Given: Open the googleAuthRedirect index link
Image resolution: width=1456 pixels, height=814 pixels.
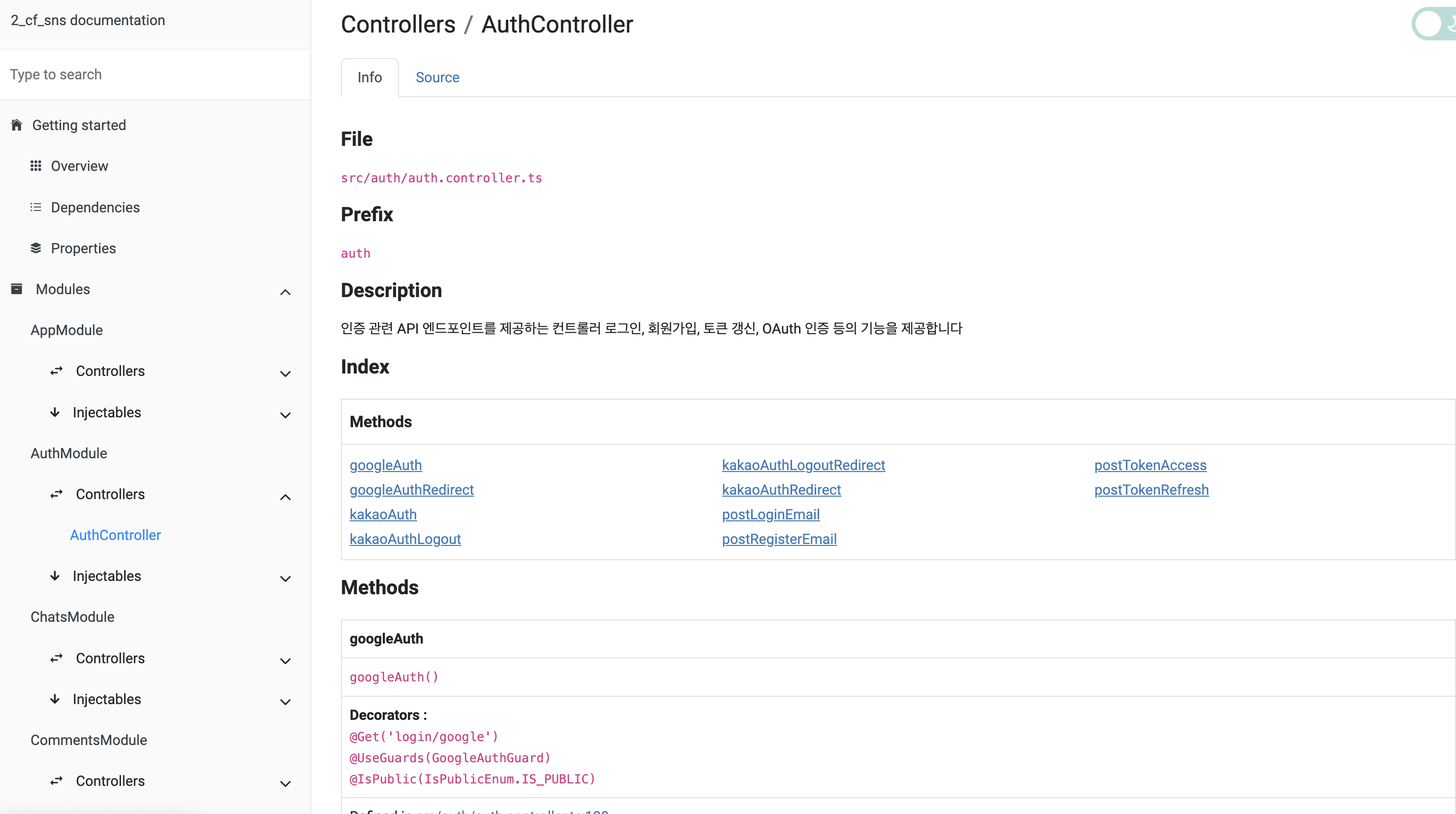Looking at the screenshot, I should click(x=411, y=489).
